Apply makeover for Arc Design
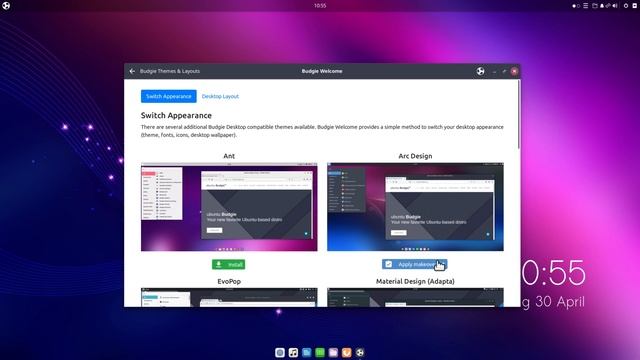This screenshot has height=360, width=640. click(x=415, y=264)
